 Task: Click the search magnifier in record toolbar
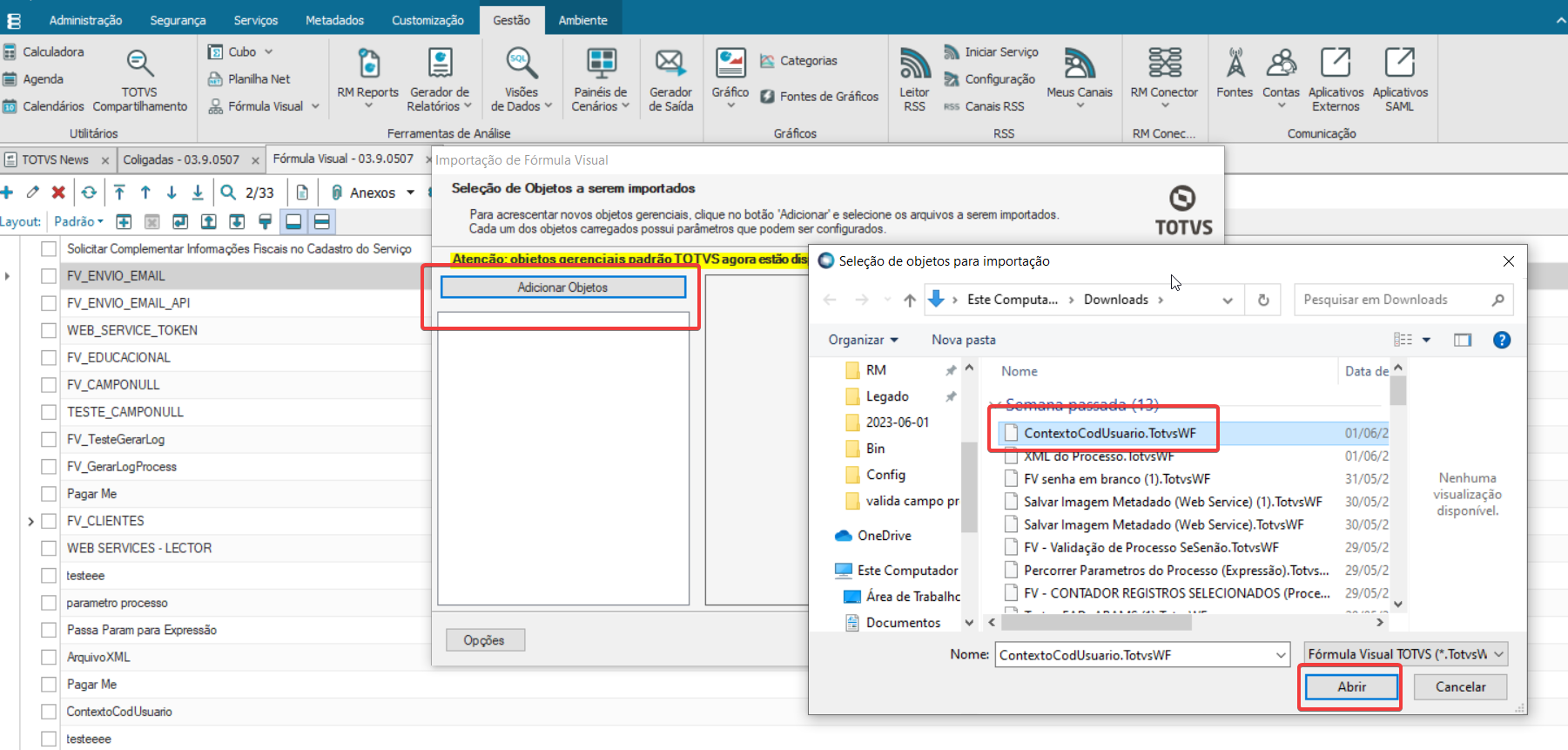(228, 193)
